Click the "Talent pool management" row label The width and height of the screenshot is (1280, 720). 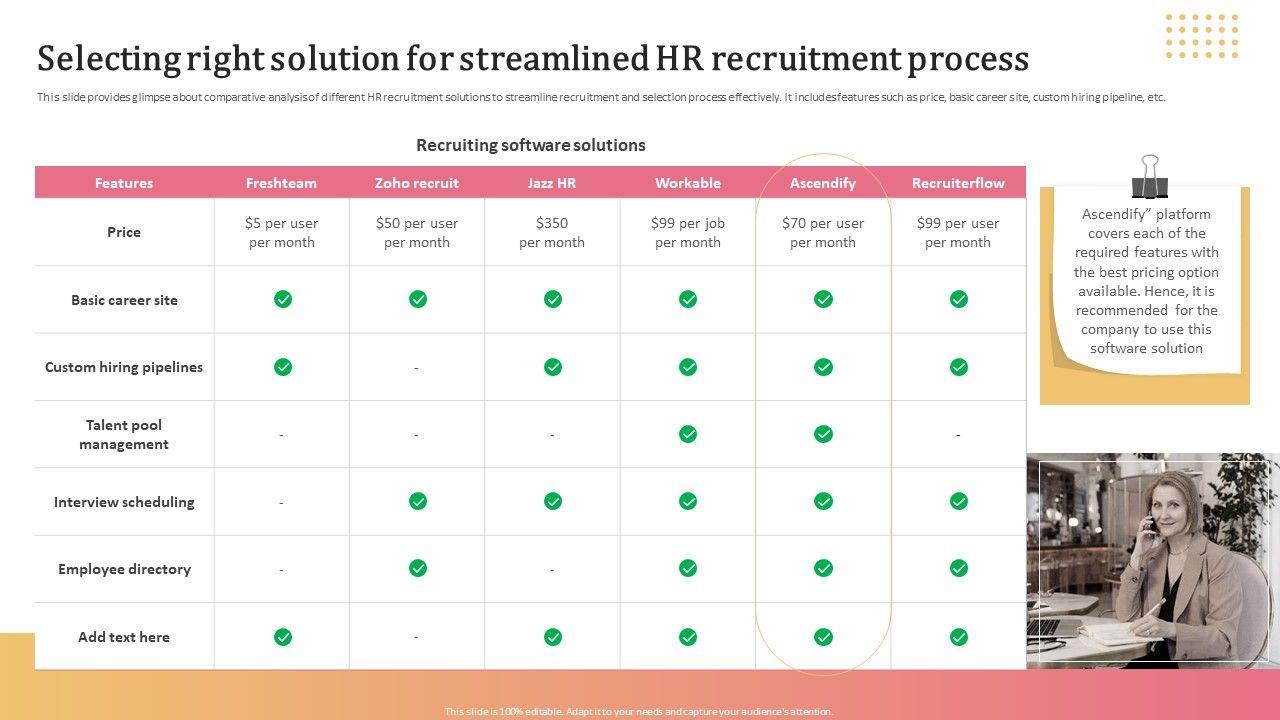pyautogui.click(x=124, y=434)
